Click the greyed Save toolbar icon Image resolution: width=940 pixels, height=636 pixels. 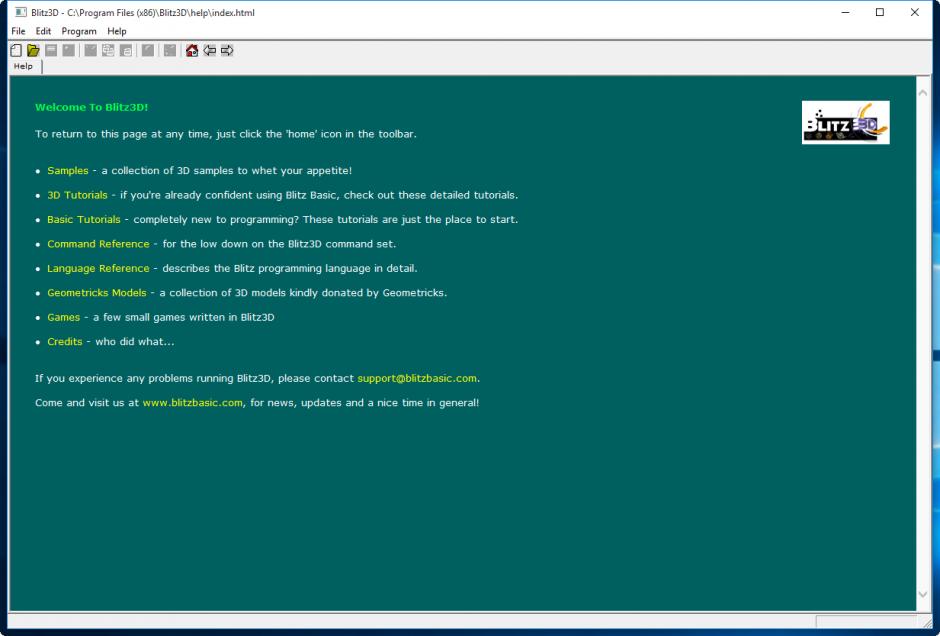coord(51,50)
